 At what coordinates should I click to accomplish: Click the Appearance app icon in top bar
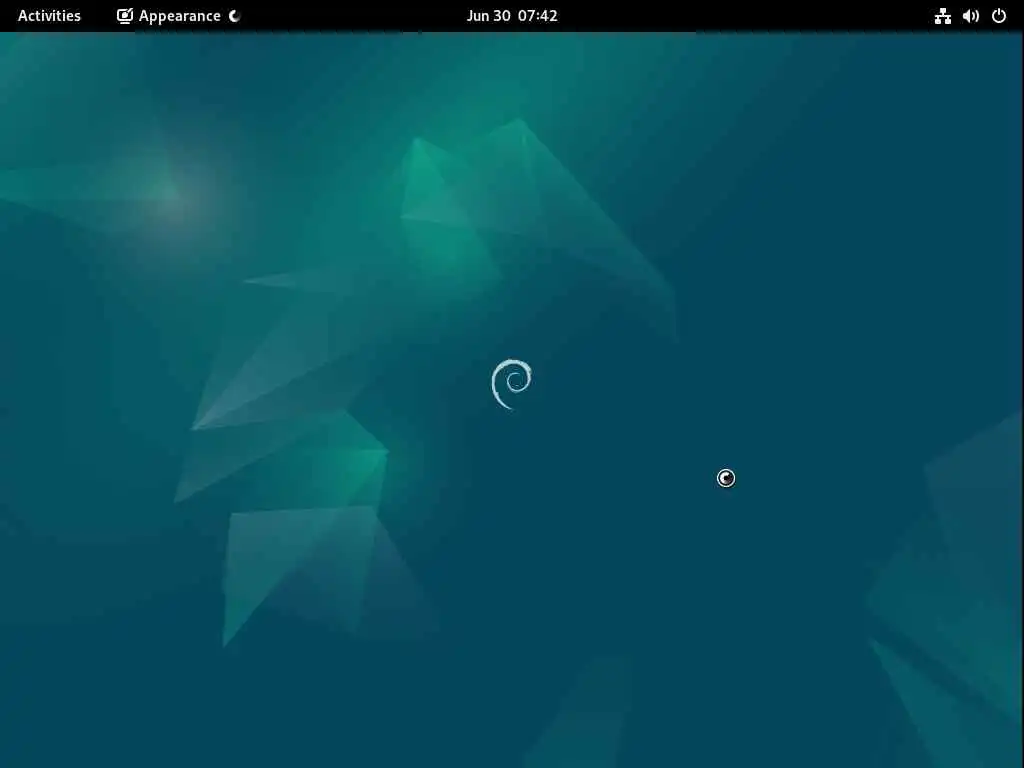(125, 16)
